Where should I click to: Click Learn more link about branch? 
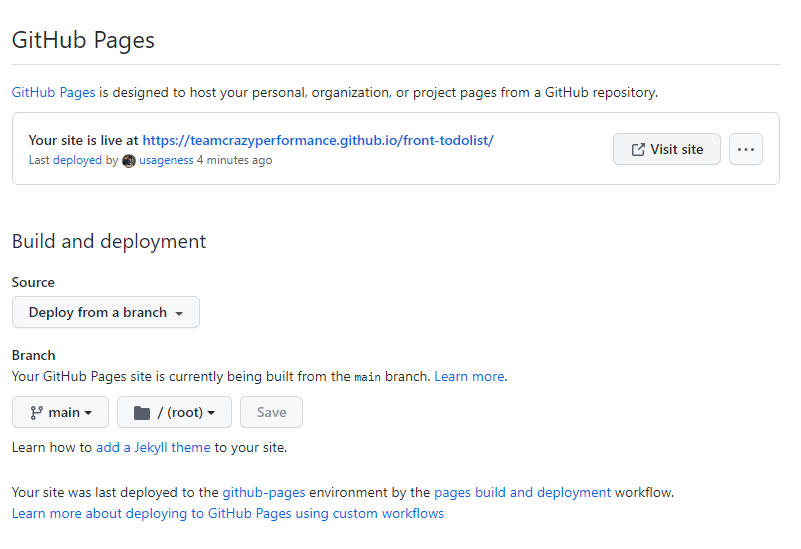[469, 376]
